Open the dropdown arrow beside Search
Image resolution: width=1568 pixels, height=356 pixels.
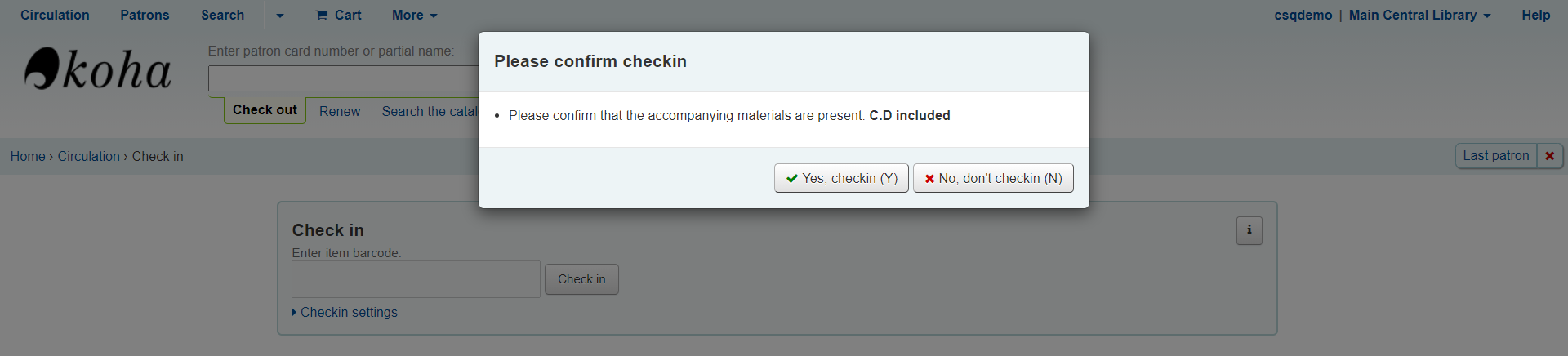[279, 16]
